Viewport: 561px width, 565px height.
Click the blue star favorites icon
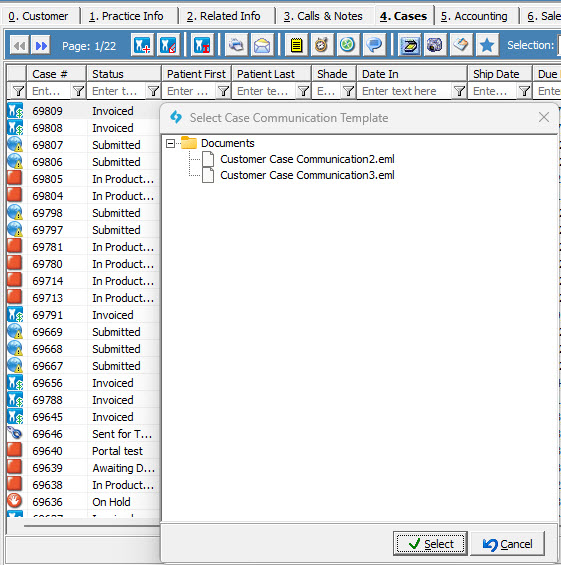click(x=487, y=45)
